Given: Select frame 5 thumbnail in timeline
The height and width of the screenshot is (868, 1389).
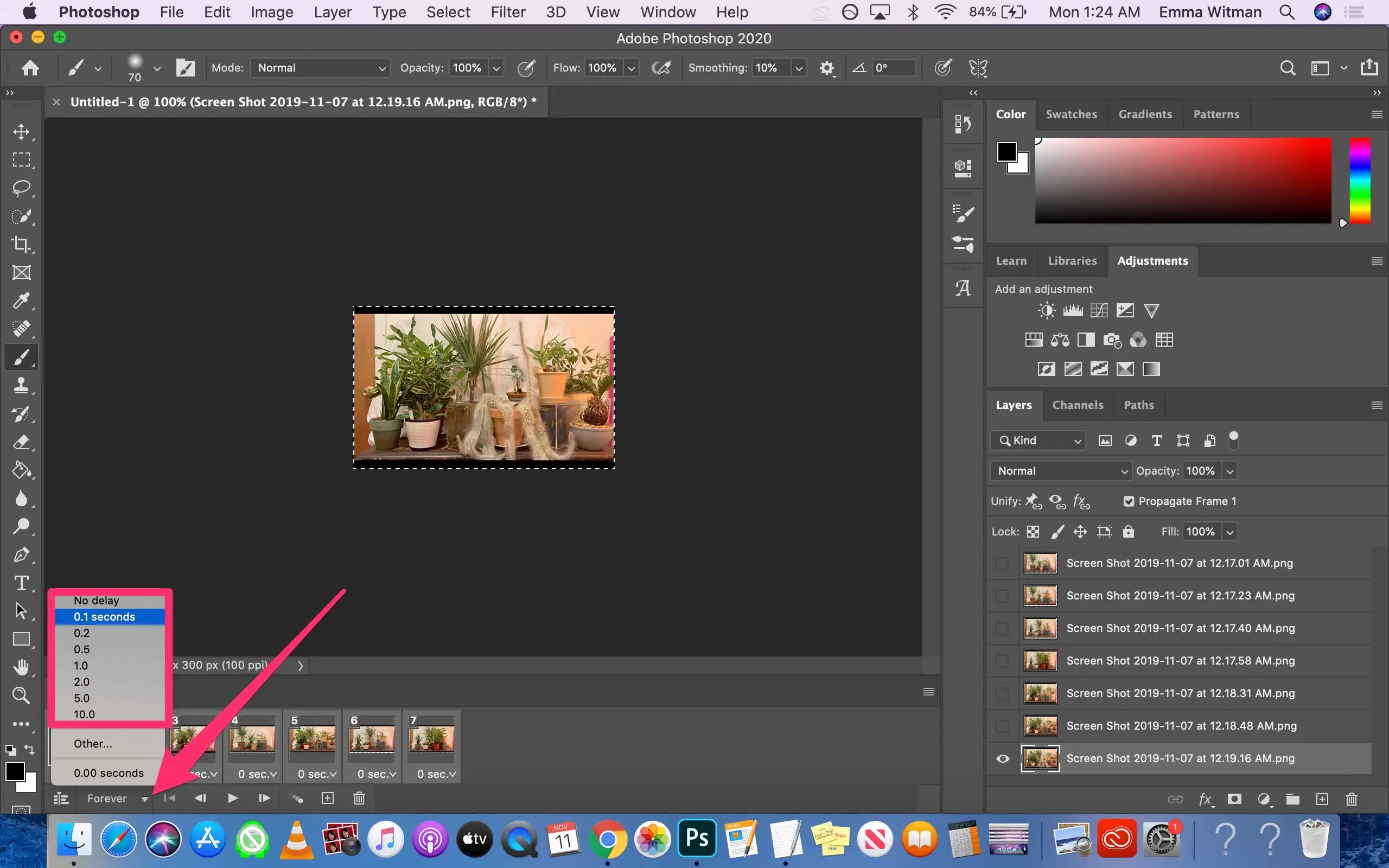Looking at the screenshot, I should [x=312, y=739].
